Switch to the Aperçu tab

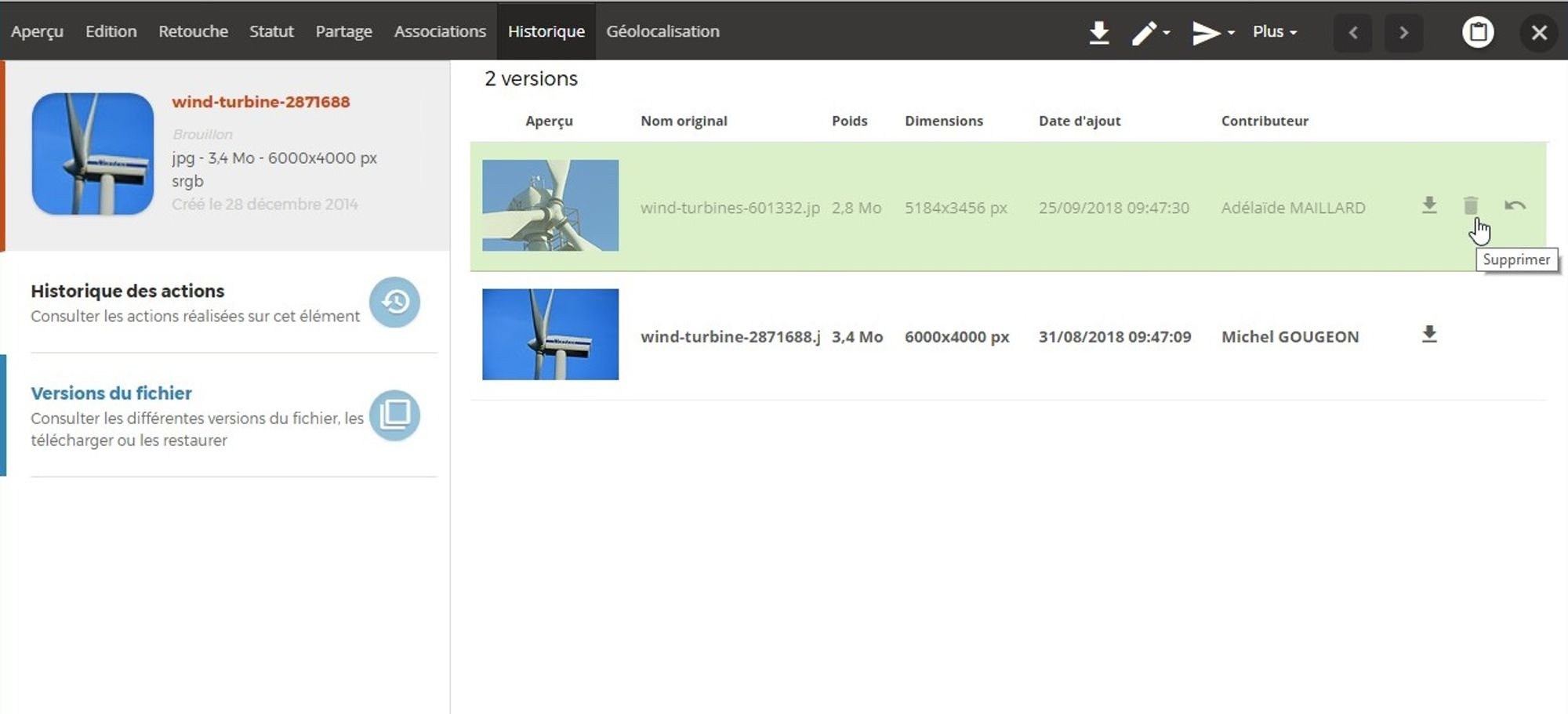click(37, 32)
